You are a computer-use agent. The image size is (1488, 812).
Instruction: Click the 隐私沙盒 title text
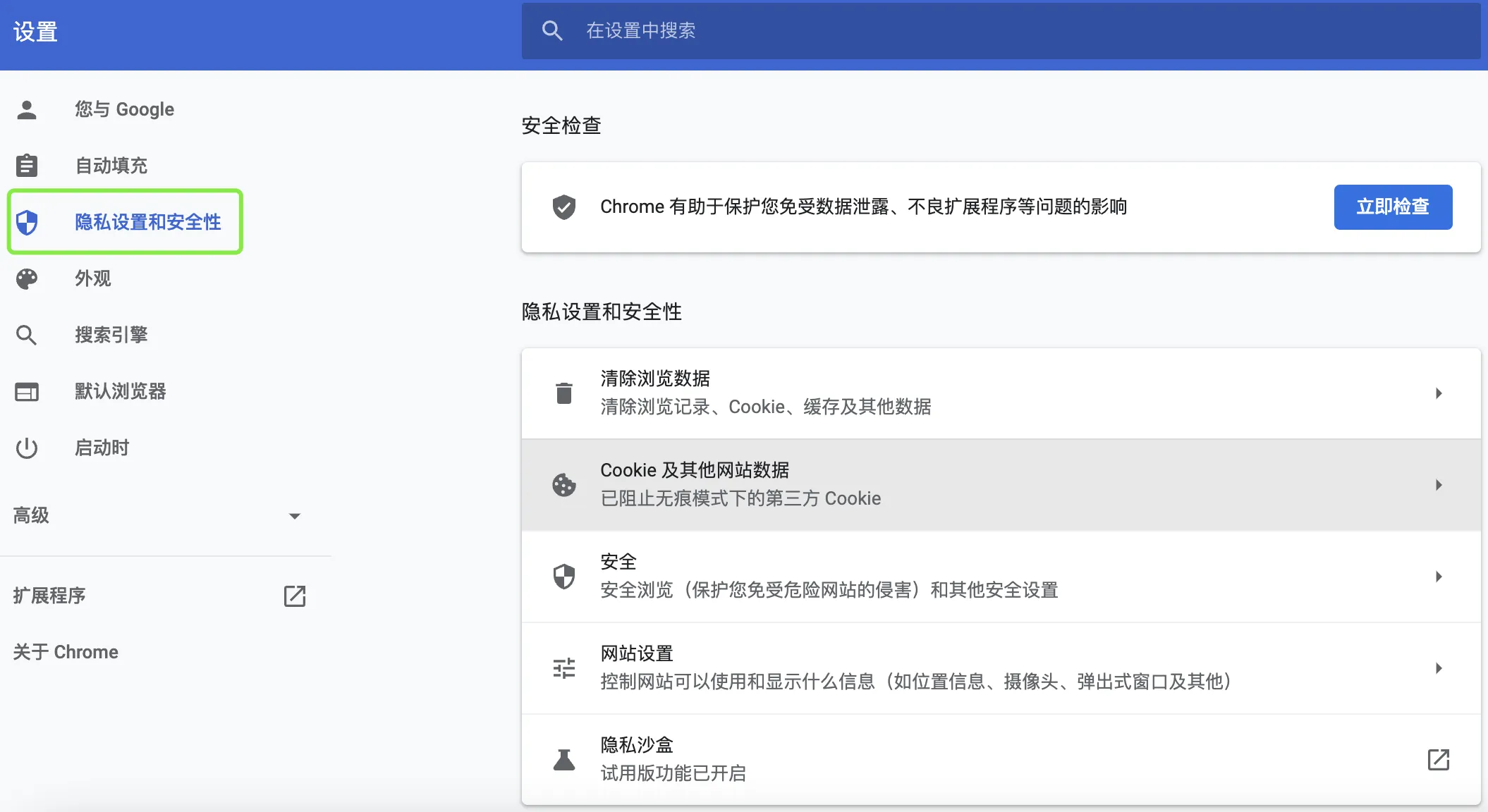(x=637, y=745)
